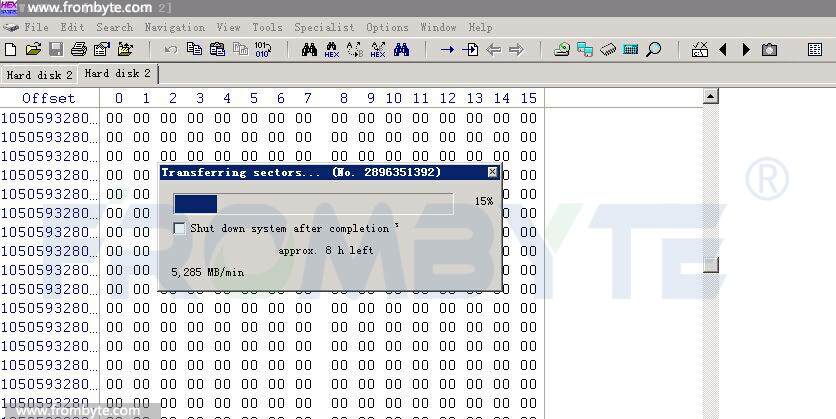Click the 15% progress value
Image resolution: width=836 pixels, height=419 pixels.
coord(484,202)
